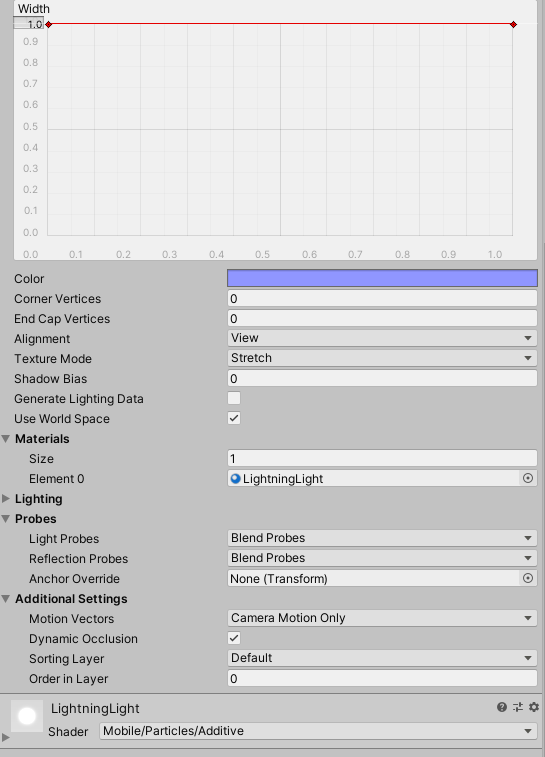Open the Color swatch picker
Screen dimensions: 545x757
[x=382, y=278]
